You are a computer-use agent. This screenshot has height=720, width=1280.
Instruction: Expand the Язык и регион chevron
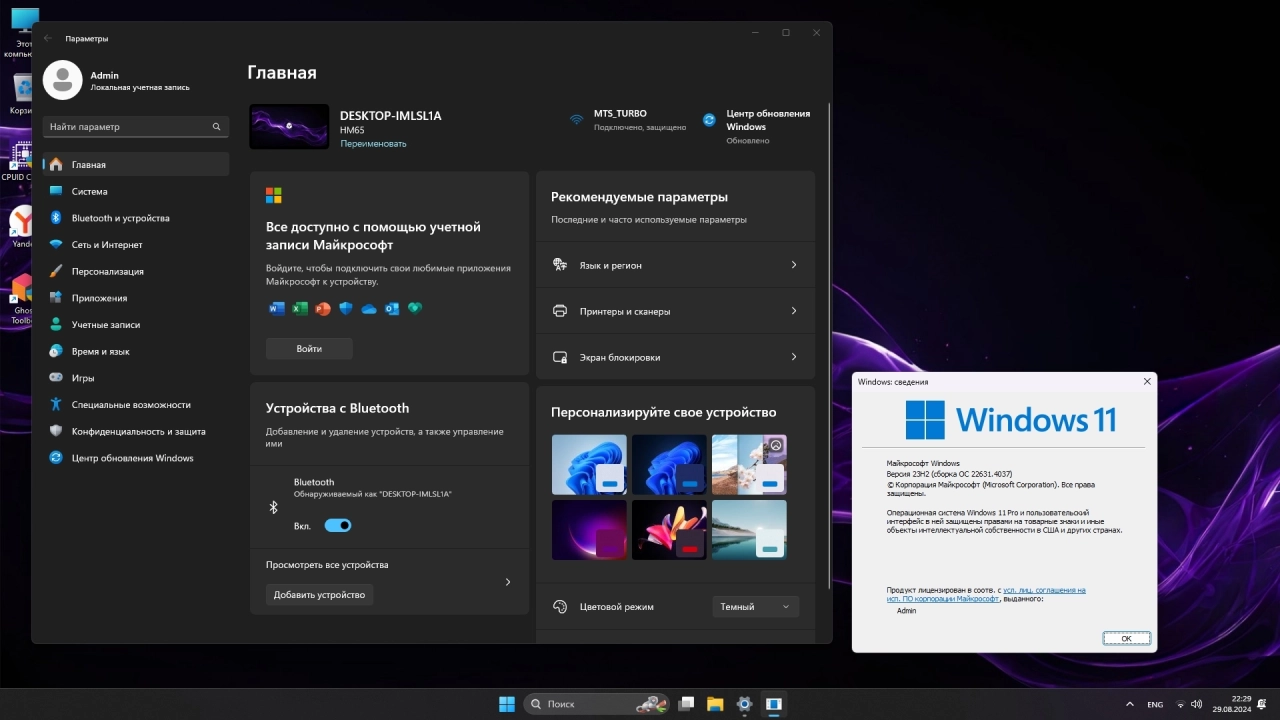click(x=794, y=265)
